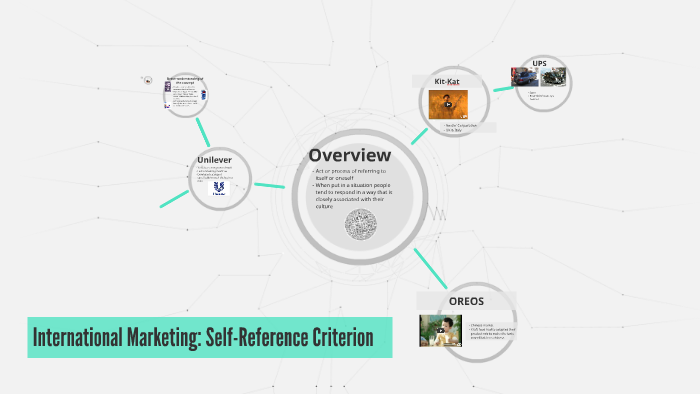The width and height of the screenshot is (700, 394).
Task: Select the teal connector joining Kit-Kat and UPS
Action: [x=504, y=89]
